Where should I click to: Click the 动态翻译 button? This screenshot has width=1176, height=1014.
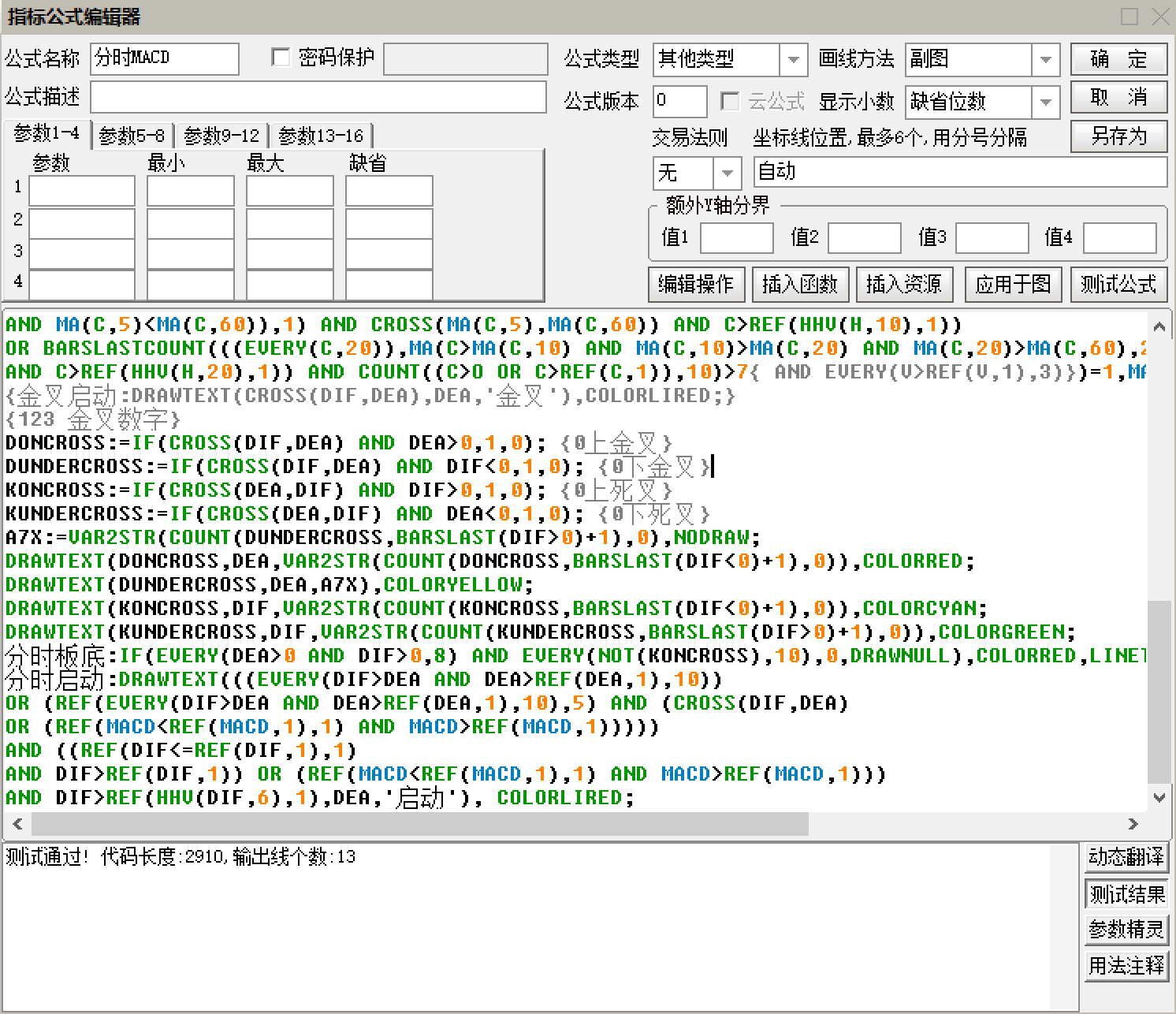click(x=1126, y=857)
